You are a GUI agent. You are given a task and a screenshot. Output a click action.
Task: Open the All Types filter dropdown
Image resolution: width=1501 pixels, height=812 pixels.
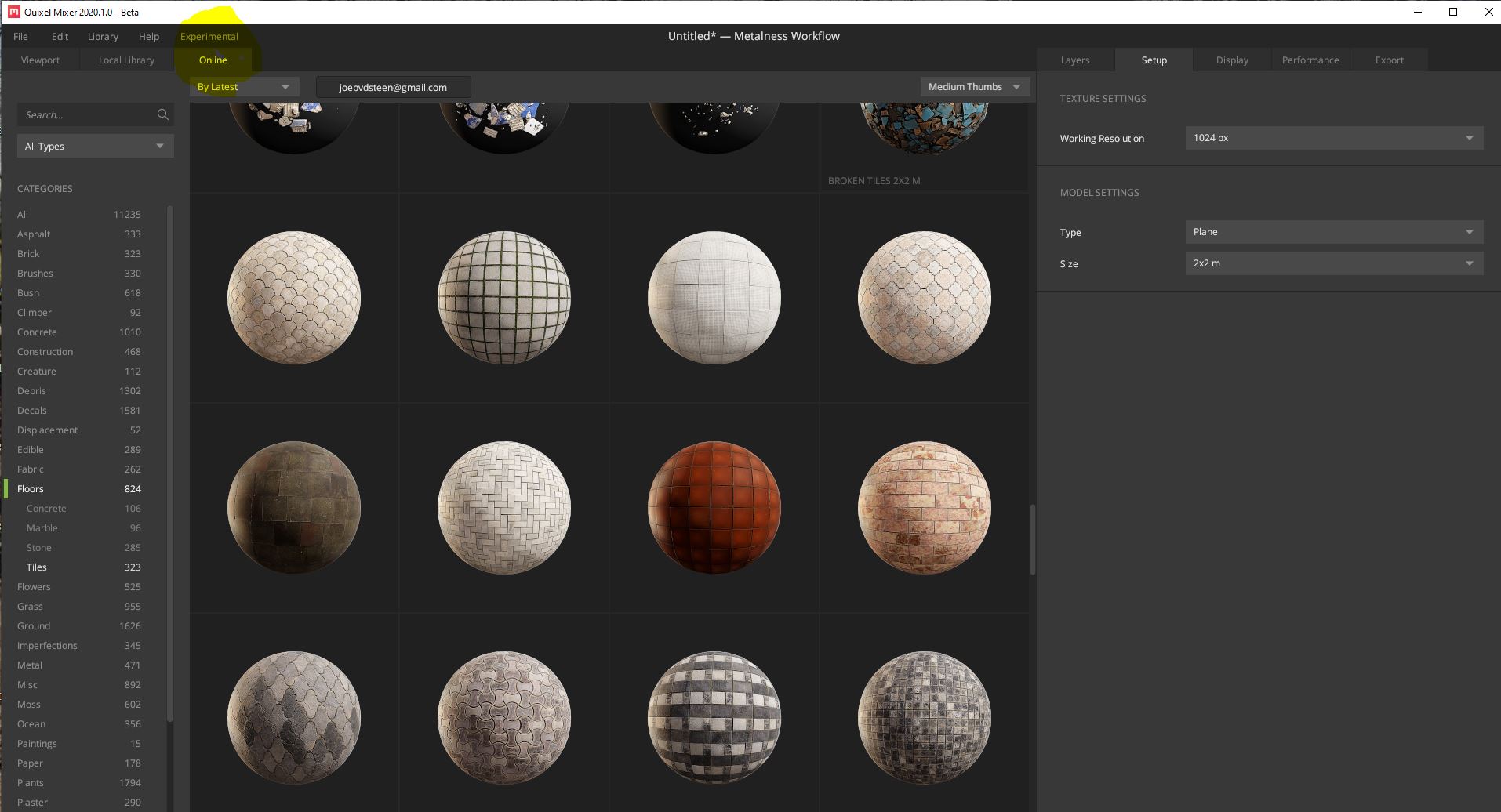pyautogui.click(x=94, y=146)
